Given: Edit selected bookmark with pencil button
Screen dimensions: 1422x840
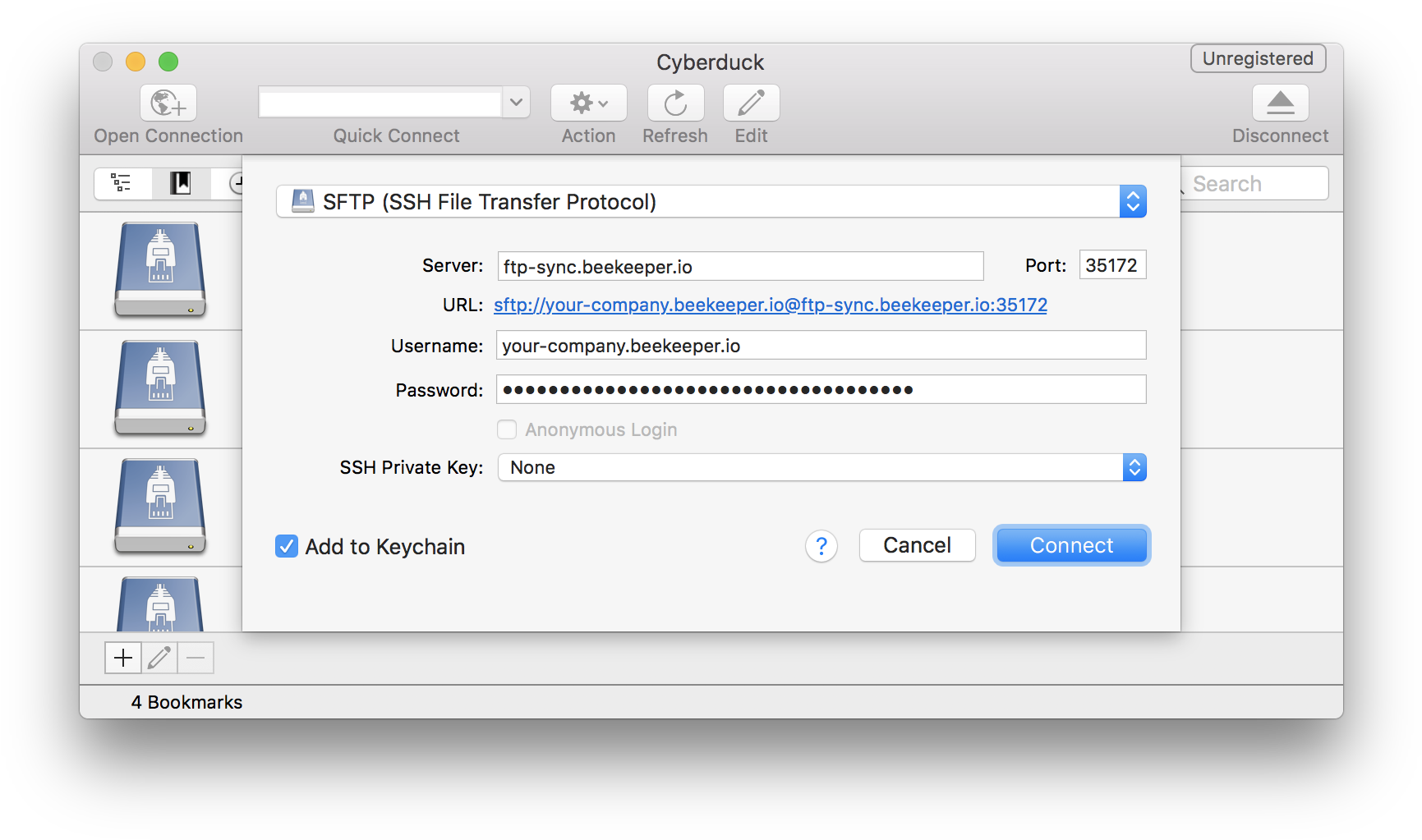Looking at the screenshot, I should [159, 658].
